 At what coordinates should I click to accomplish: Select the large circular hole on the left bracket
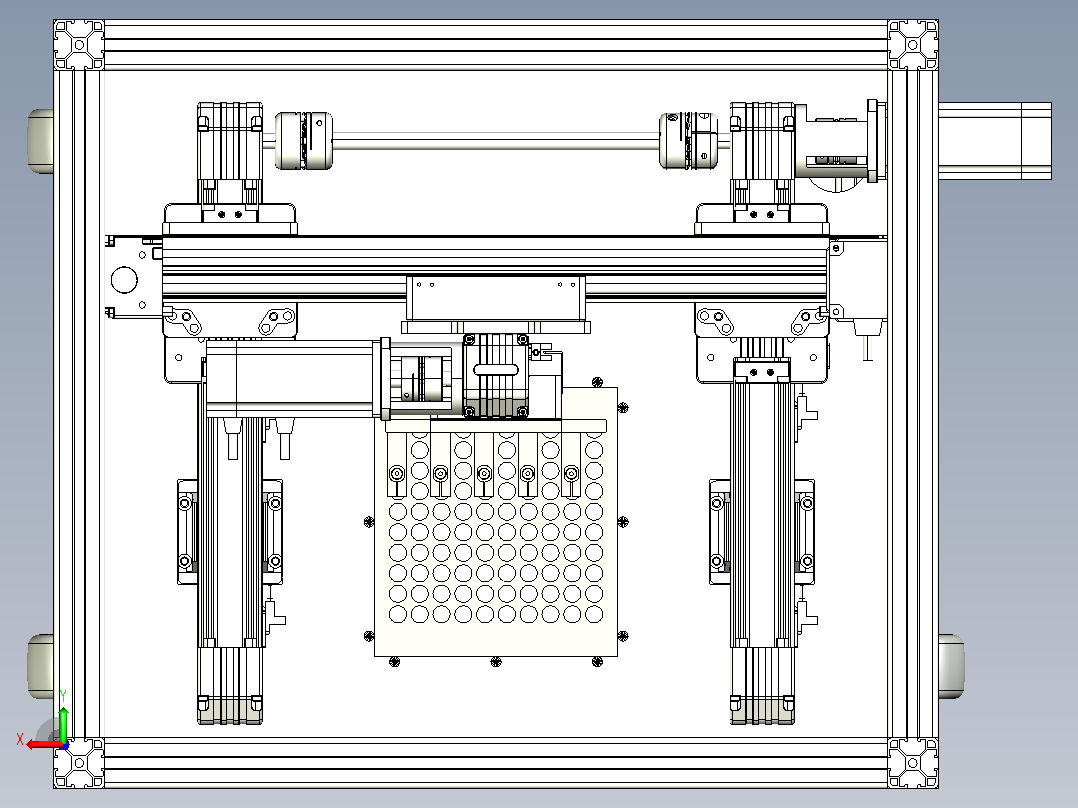pyautogui.click(x=124, y=280)
